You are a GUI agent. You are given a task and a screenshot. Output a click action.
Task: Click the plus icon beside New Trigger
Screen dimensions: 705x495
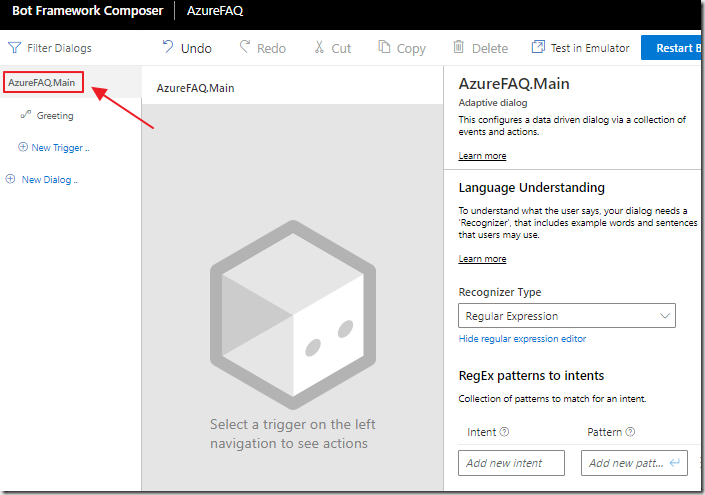point(22,147)
